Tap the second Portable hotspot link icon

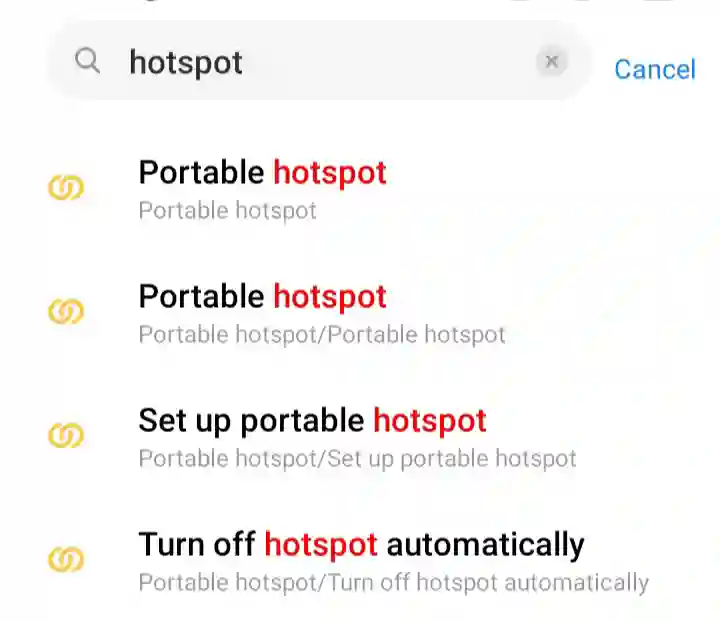pyautogui.click(x=66, y=311)
